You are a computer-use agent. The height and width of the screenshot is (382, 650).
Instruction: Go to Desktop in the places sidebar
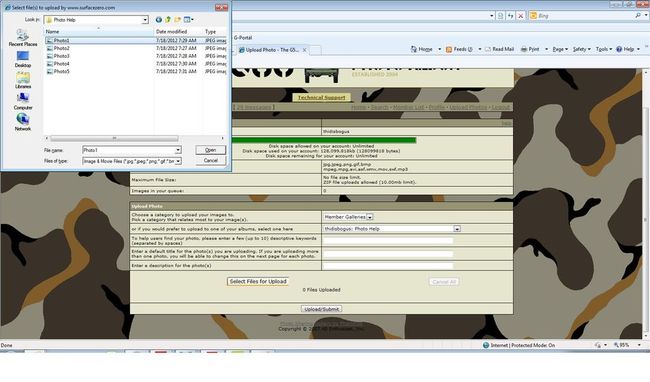[x=23, y=59]
